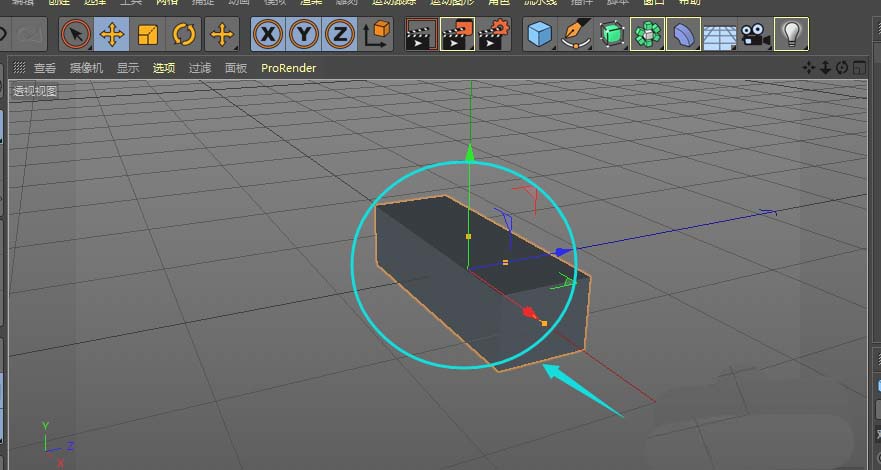The height and width of the screenshot is (470, 881).
Task: Click the viewport pan camera icon
Action: point(809,68)
